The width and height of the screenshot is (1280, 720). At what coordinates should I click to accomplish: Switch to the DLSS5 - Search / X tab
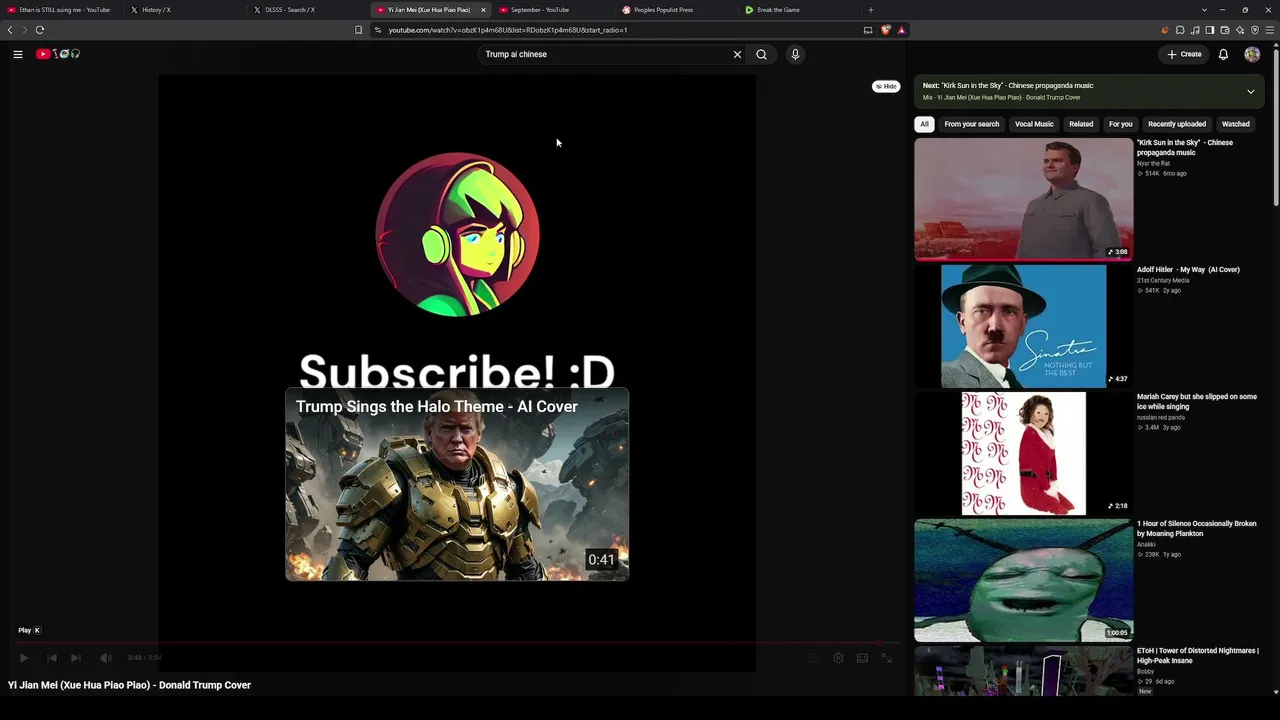click(x=308, y=10)
